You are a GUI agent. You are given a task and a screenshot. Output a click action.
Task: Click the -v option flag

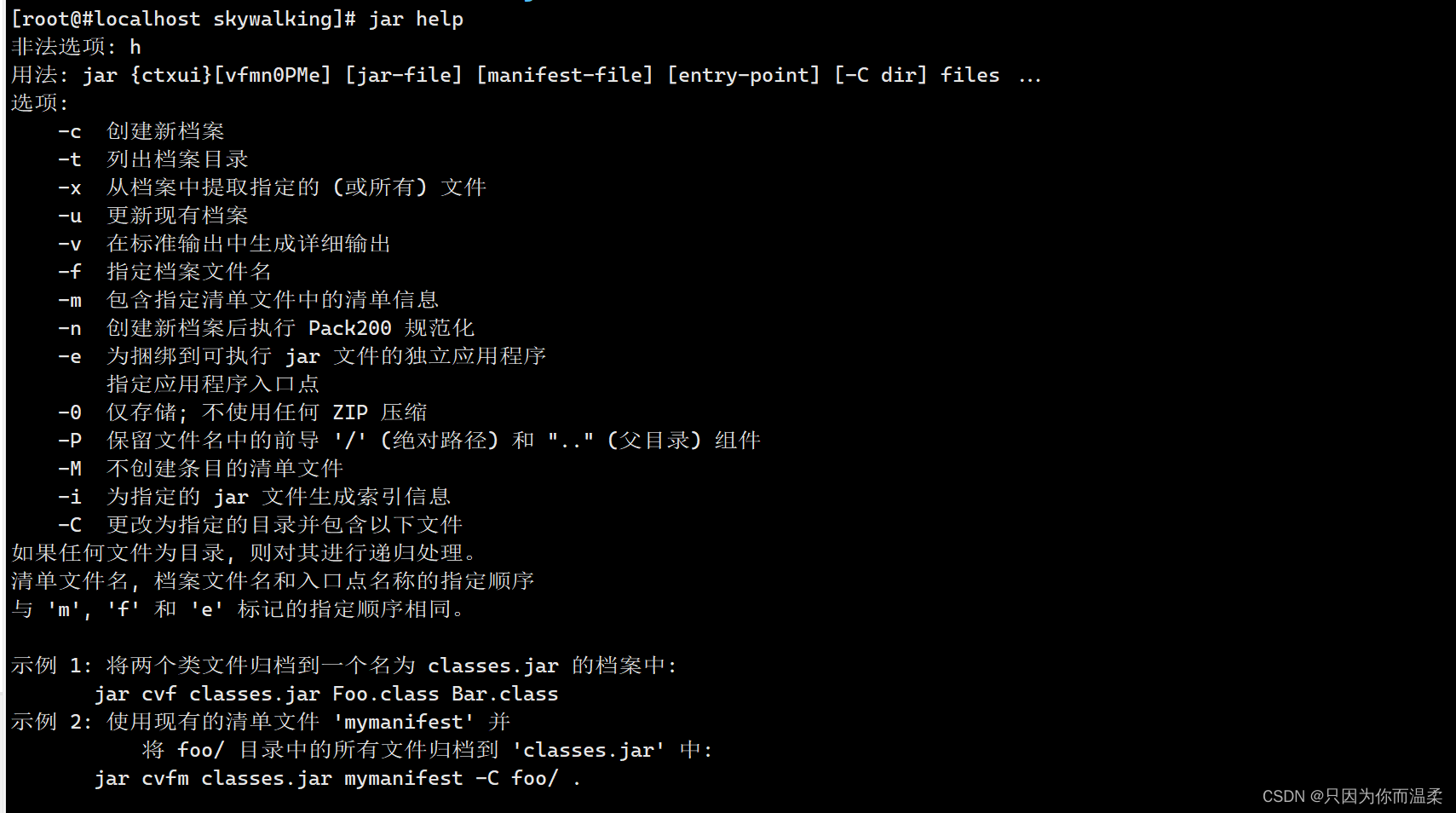(70, 244)
